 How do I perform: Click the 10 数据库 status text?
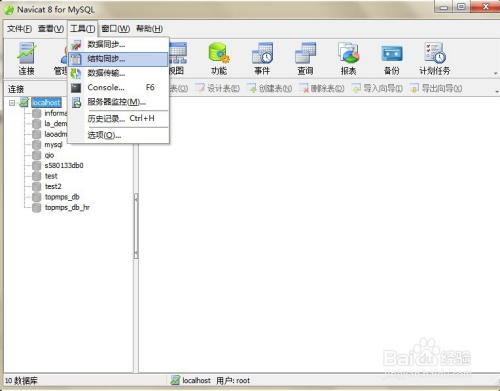21,381
